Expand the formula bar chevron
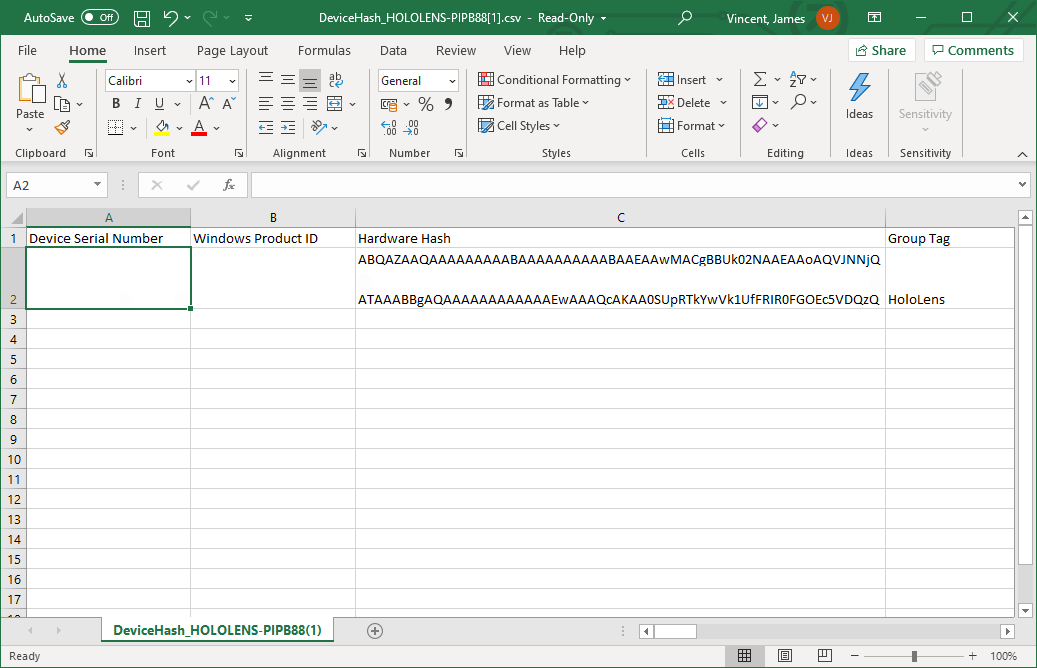The height and width of the screenshot is (668, 1037). pyautogui.click(x=1022, y=185)
